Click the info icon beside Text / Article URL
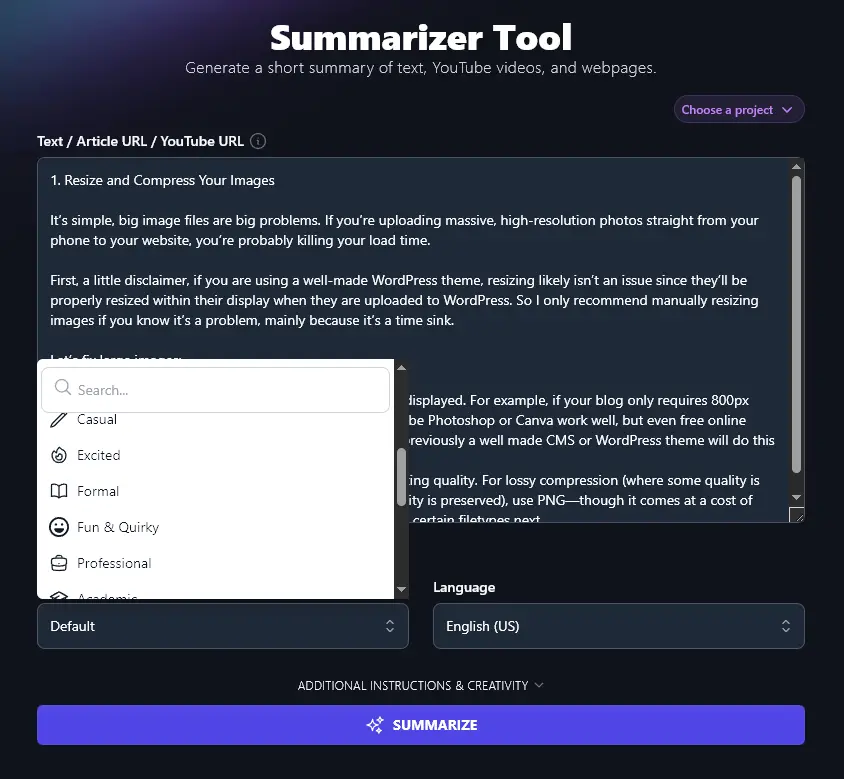 [257, 141]
